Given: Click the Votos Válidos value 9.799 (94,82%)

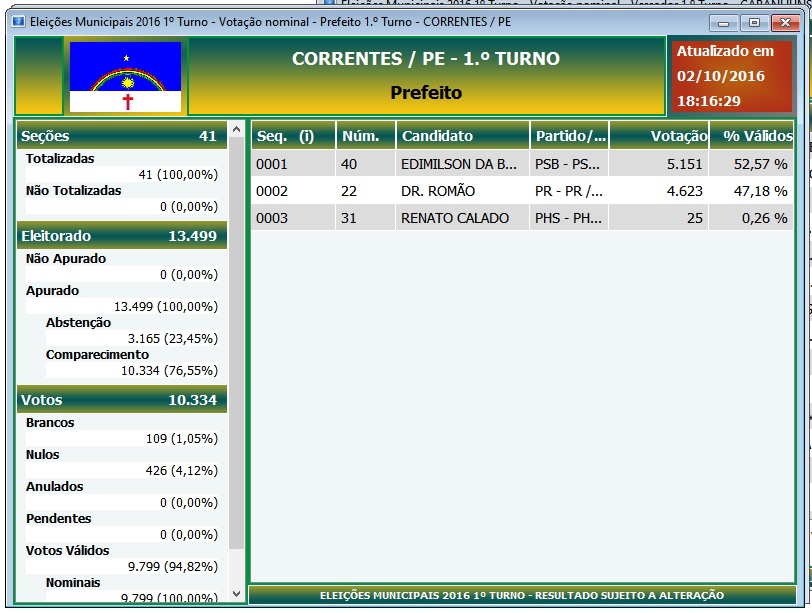Looking at the screenshot, I should click(173, 566).
